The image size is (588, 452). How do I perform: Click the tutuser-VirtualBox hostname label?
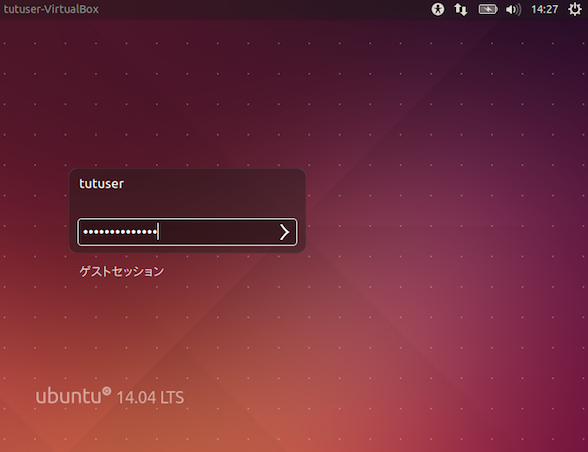click(x=51, y=9)
